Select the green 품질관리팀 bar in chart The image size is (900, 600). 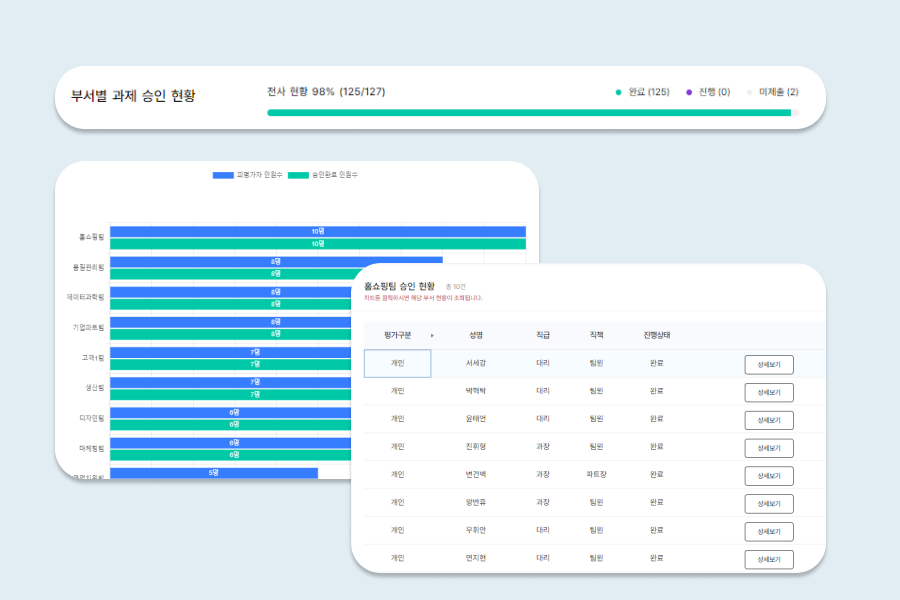pyautogui.click(x=230, y=273)
